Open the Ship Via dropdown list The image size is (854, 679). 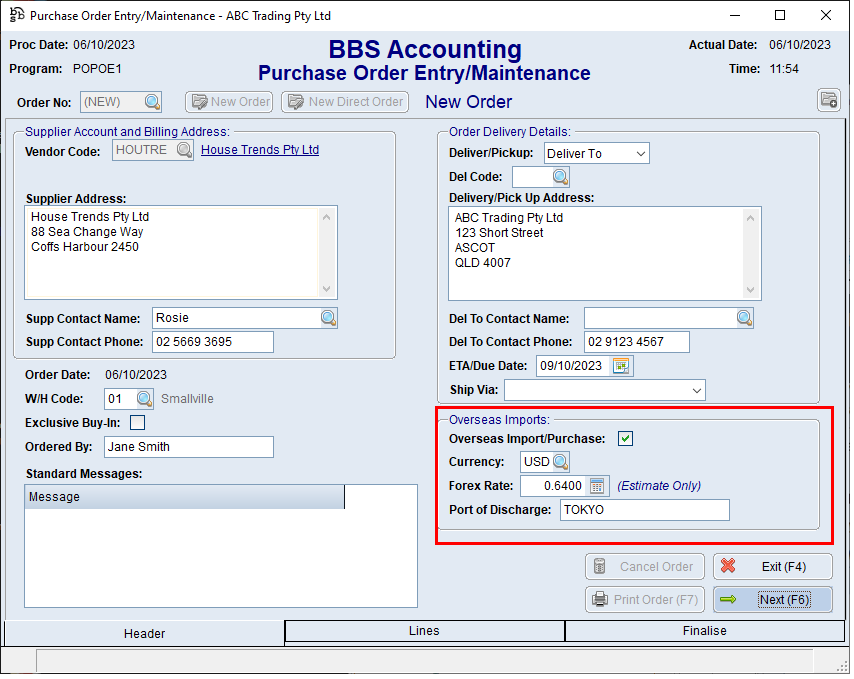point(696,390)
